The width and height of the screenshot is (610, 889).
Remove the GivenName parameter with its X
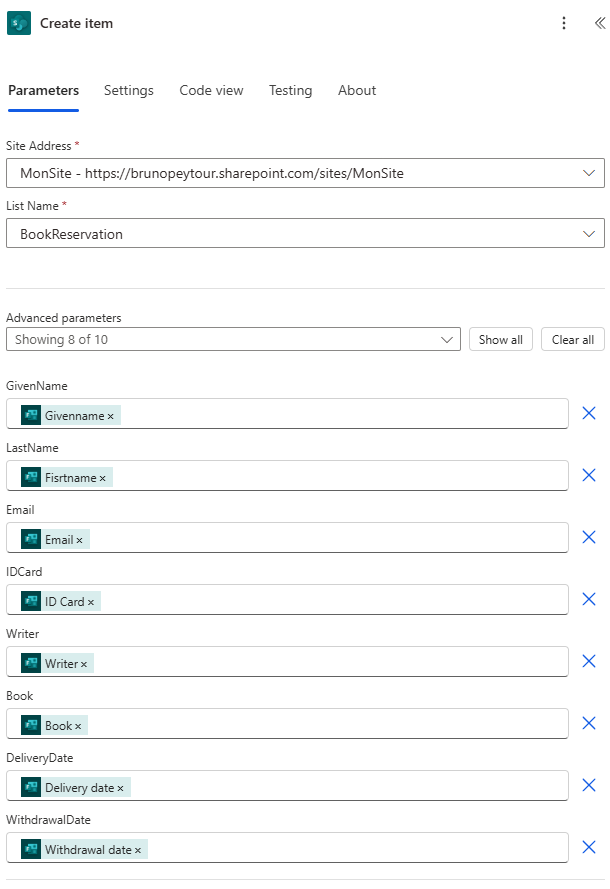[589, 414]
